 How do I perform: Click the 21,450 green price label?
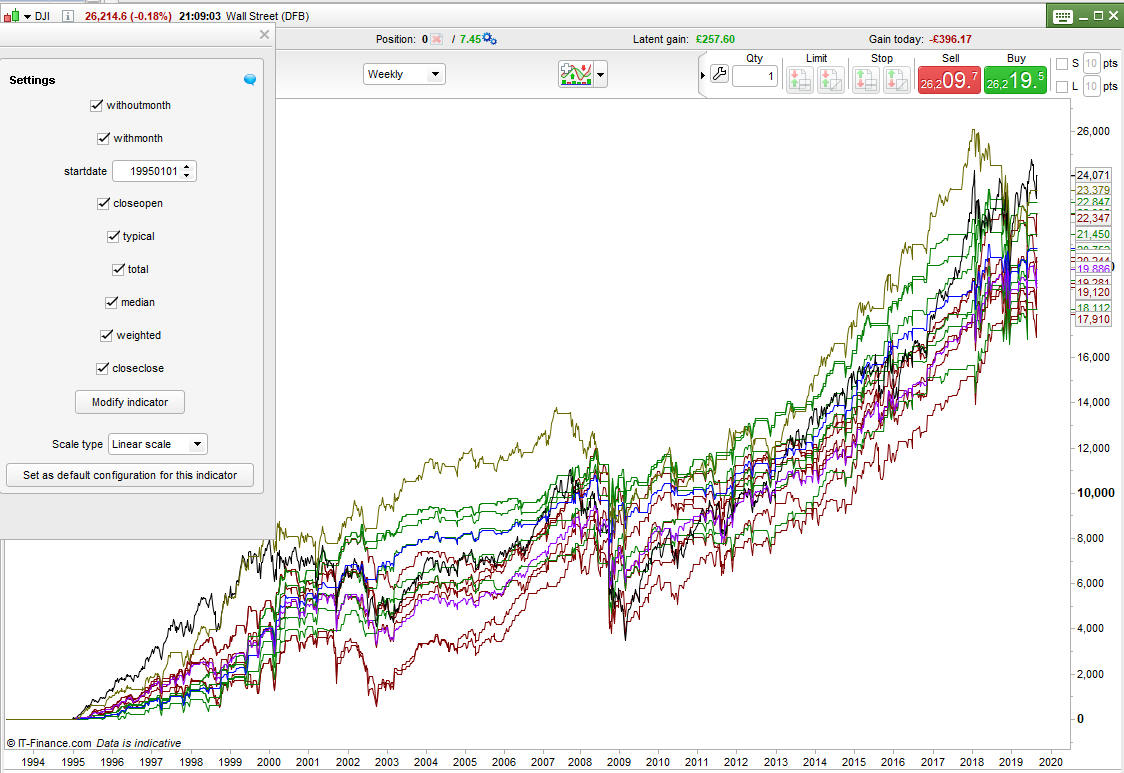click(1092, 234)
